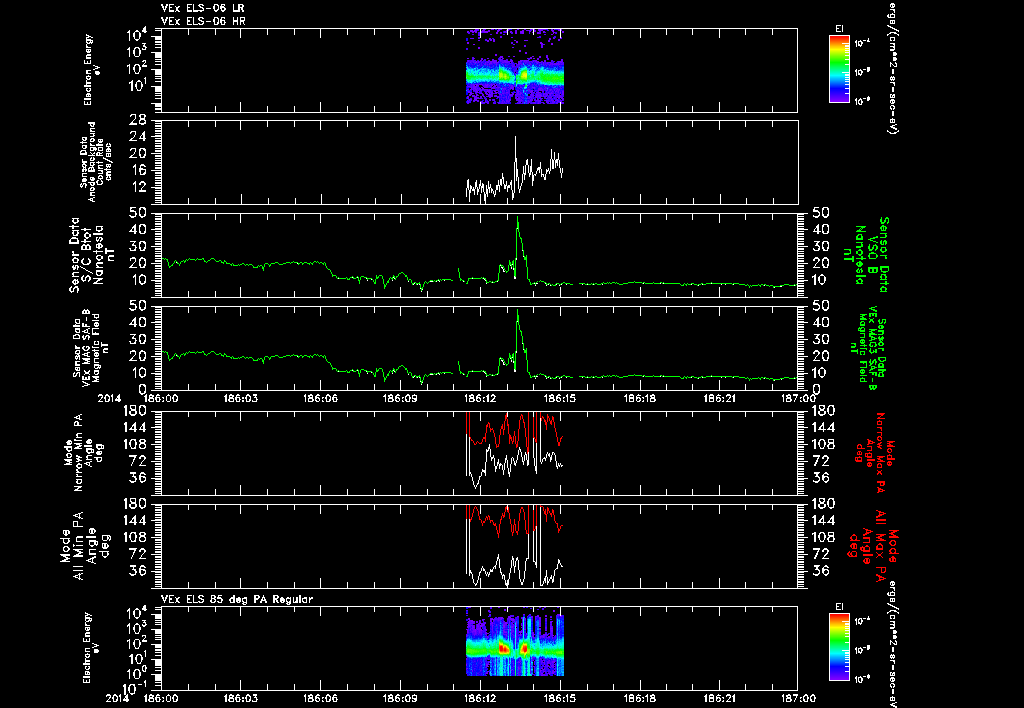Click the '186:12' tick under the MAG SAF-B panel

(x=480, y=398)
